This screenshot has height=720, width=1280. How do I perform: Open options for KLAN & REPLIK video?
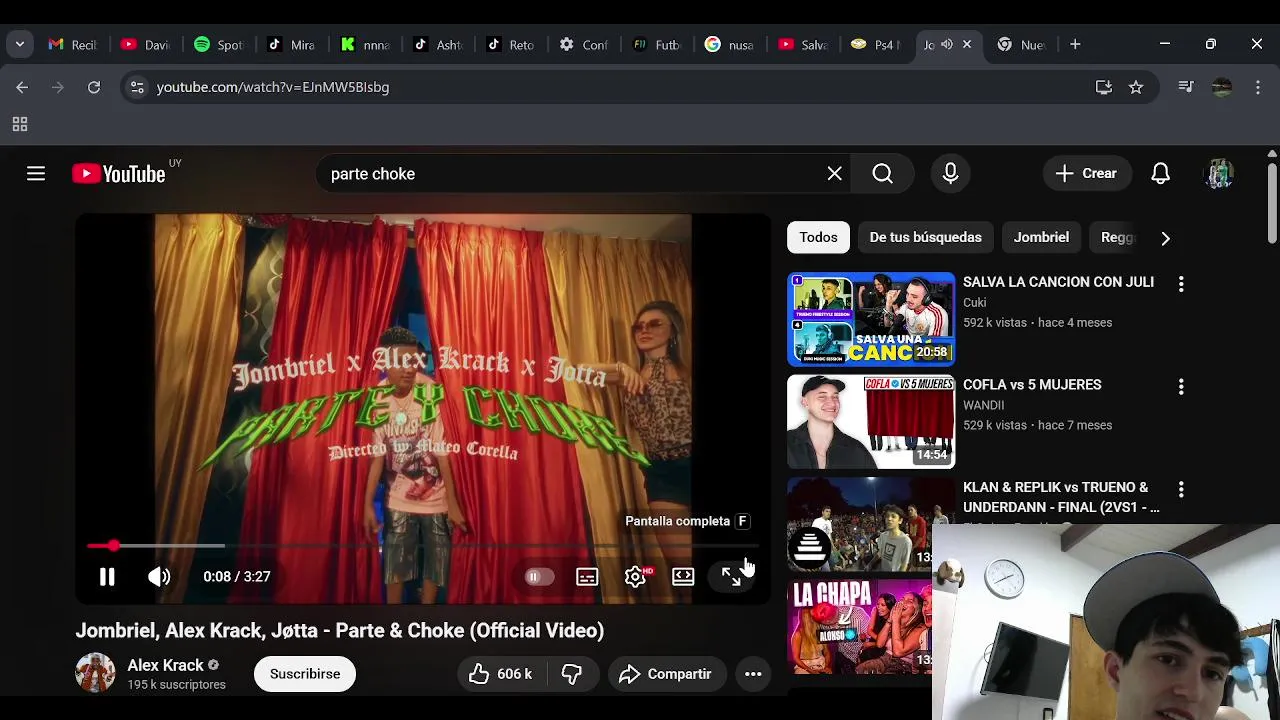point(1181,489)
